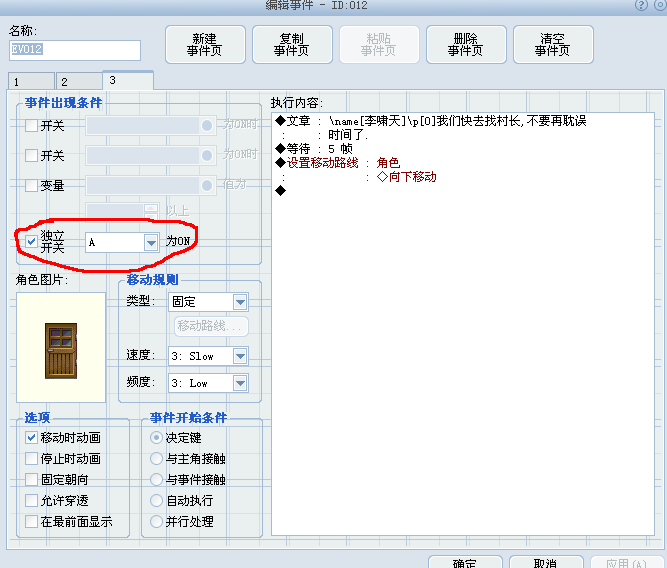Enable the 允许穿透 checkbox
The height and width of the screenshot is (568, 667).
click(31, 500)
